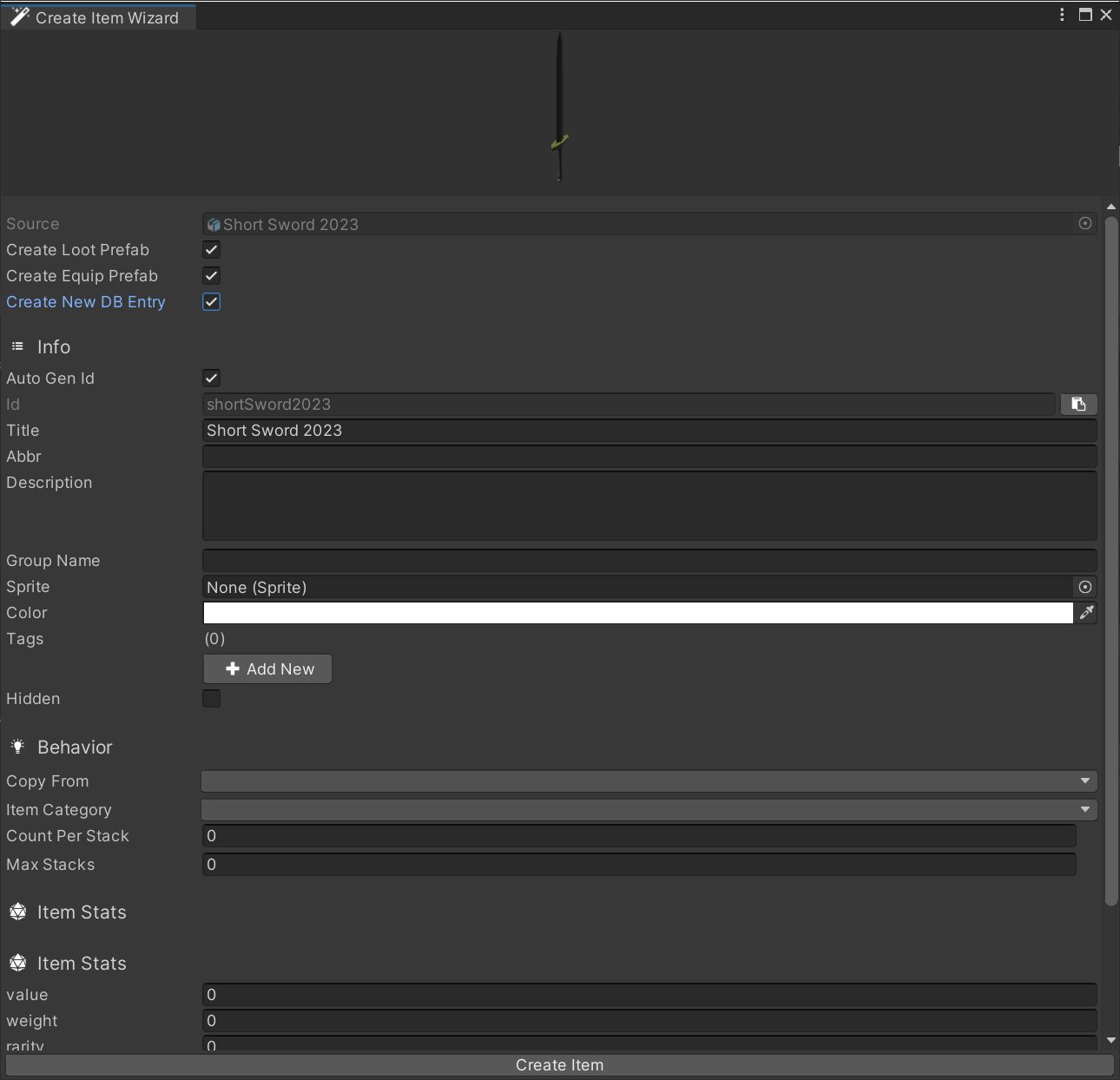Open the Sprite object picker icon

[1084, 587]
